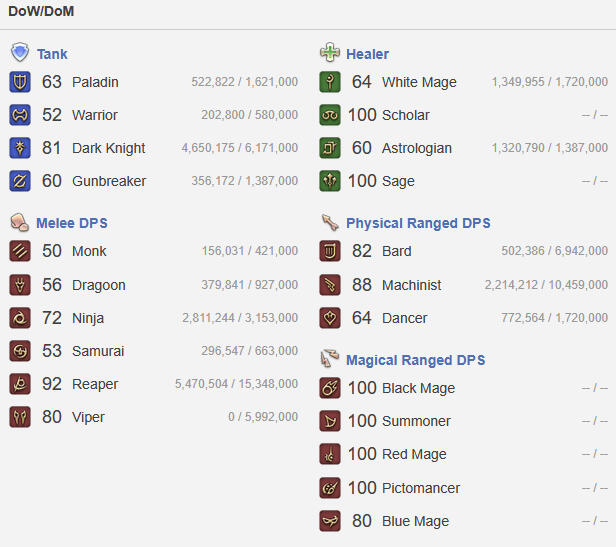Select the Ninja job icon

click(x=20, y=318)
